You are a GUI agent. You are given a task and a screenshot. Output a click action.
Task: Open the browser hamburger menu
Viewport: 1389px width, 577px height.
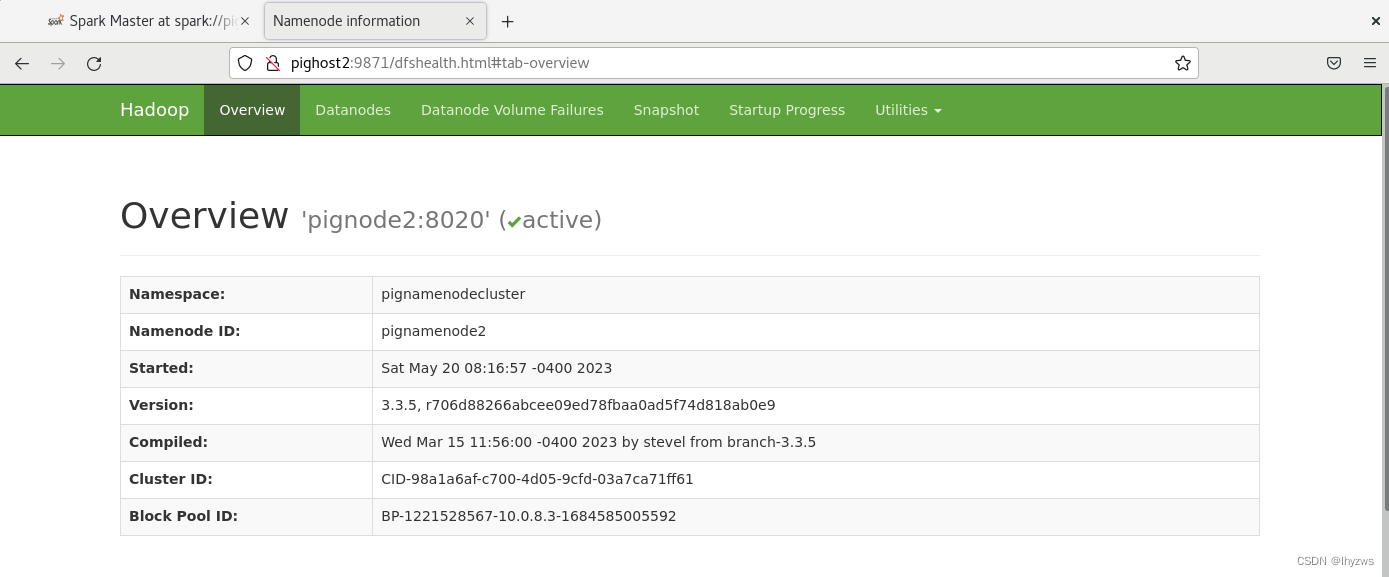click(1370, 63)
